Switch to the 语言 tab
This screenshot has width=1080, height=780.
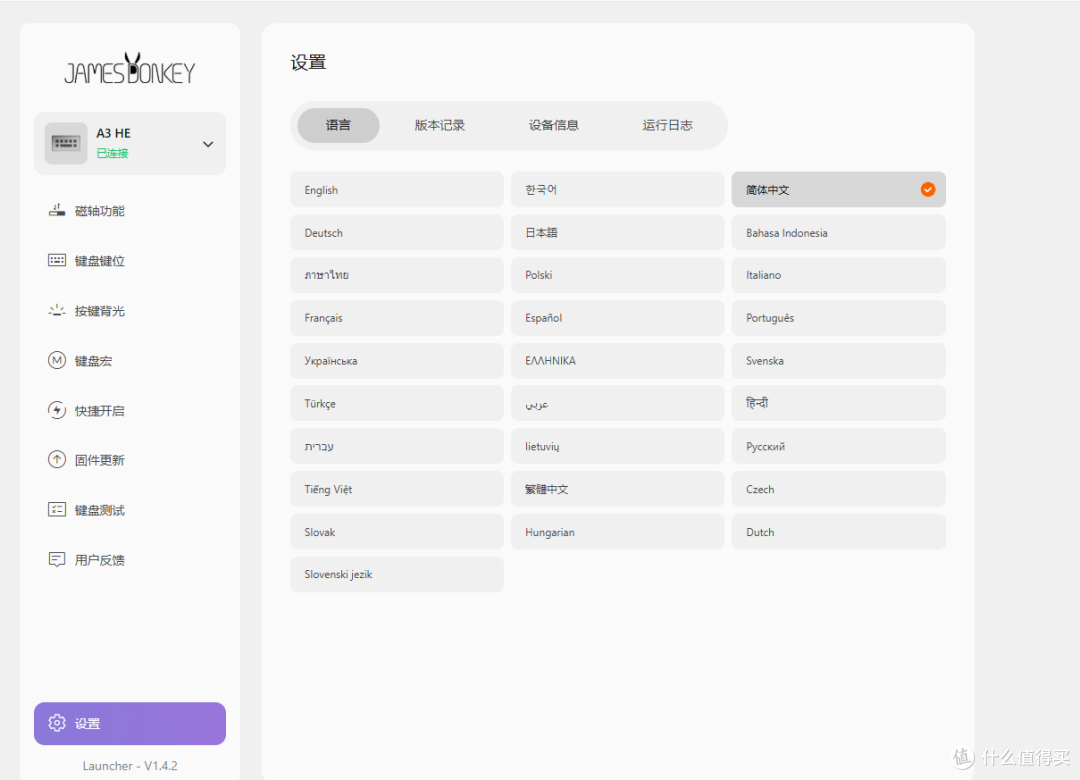click(x=338, y=125)
